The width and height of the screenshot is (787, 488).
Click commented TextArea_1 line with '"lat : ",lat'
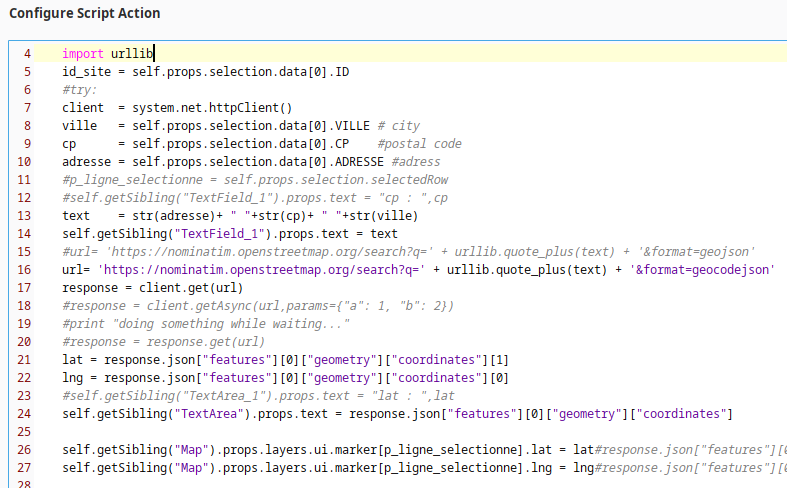[258, 396]
